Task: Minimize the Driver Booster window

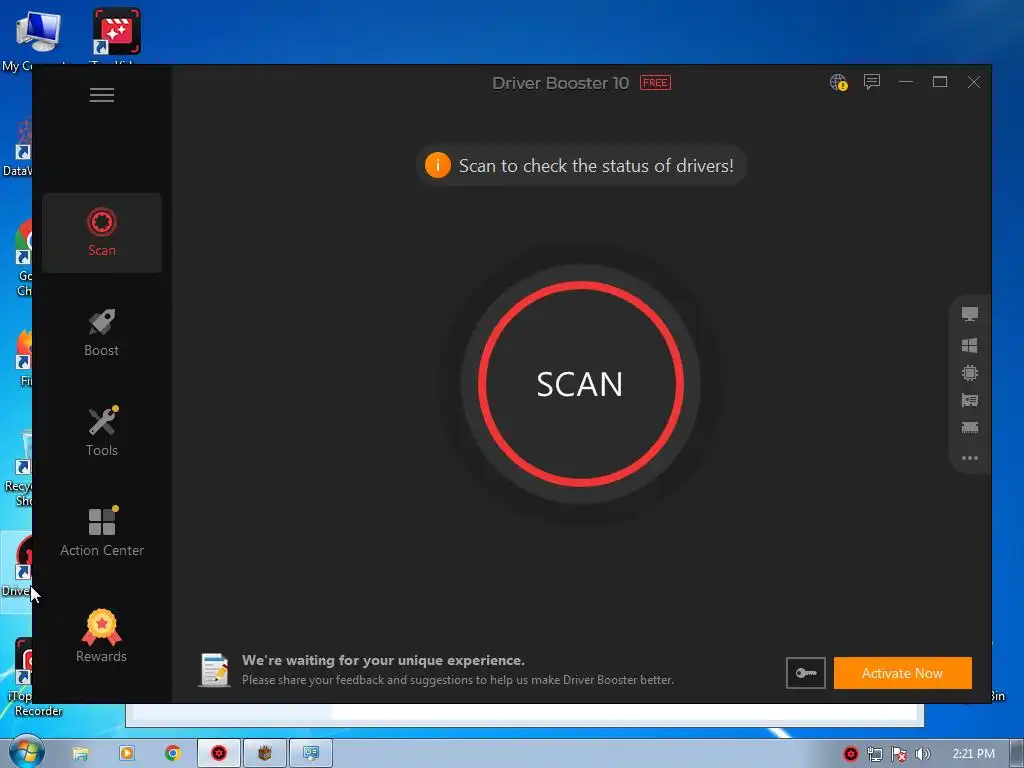Action: coord(906,82)
